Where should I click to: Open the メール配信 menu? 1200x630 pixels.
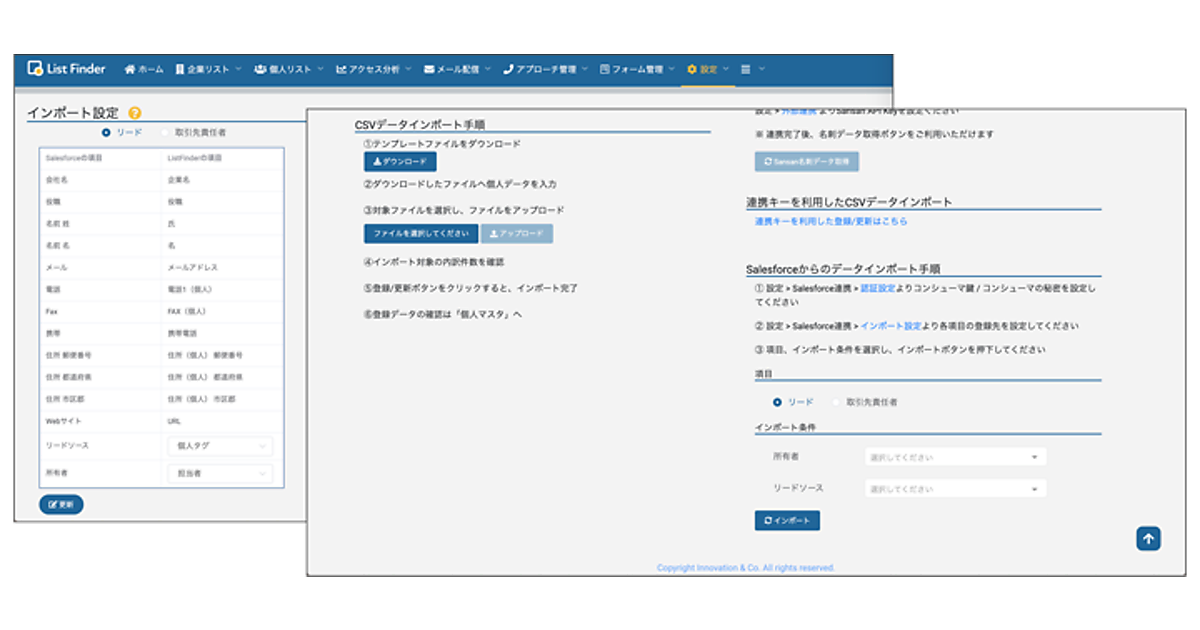click(x=457, y=69)
